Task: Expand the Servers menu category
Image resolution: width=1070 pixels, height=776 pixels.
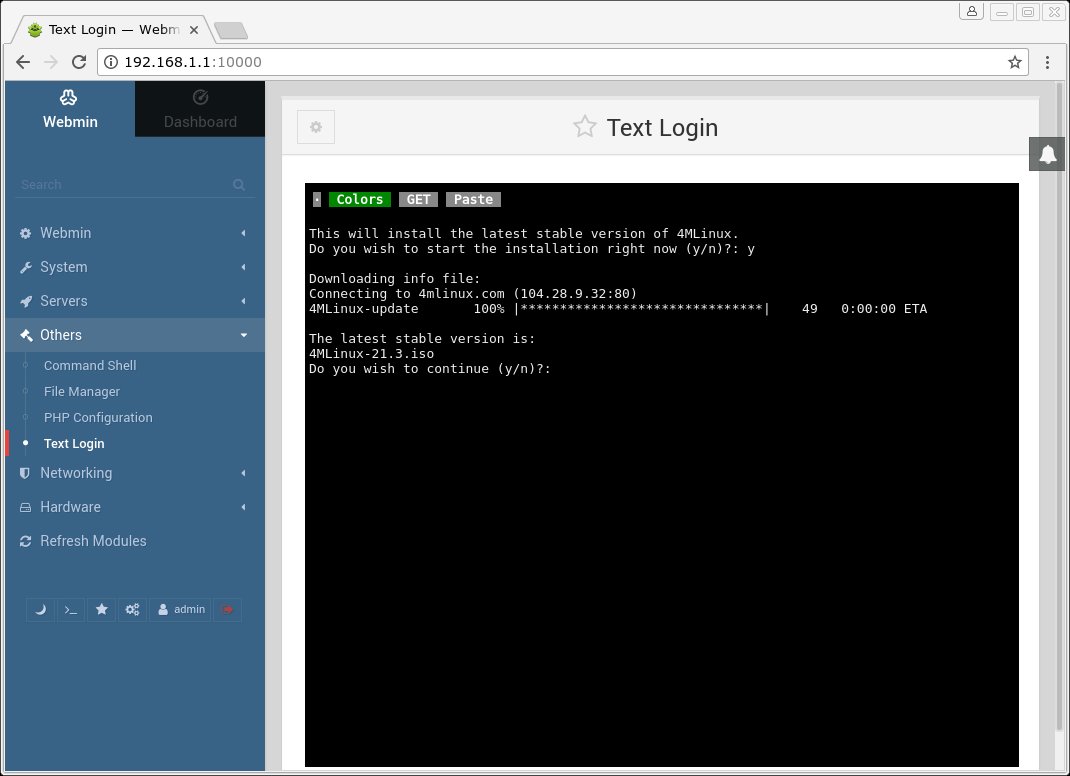Action: tap(135, 301)
